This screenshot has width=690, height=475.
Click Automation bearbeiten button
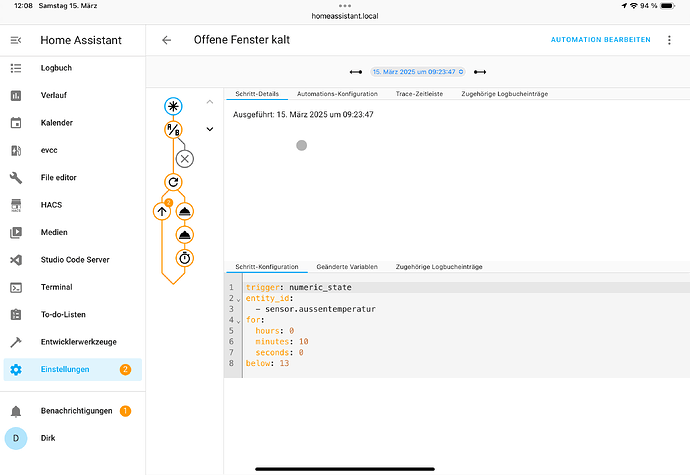(x=600, y=40)
